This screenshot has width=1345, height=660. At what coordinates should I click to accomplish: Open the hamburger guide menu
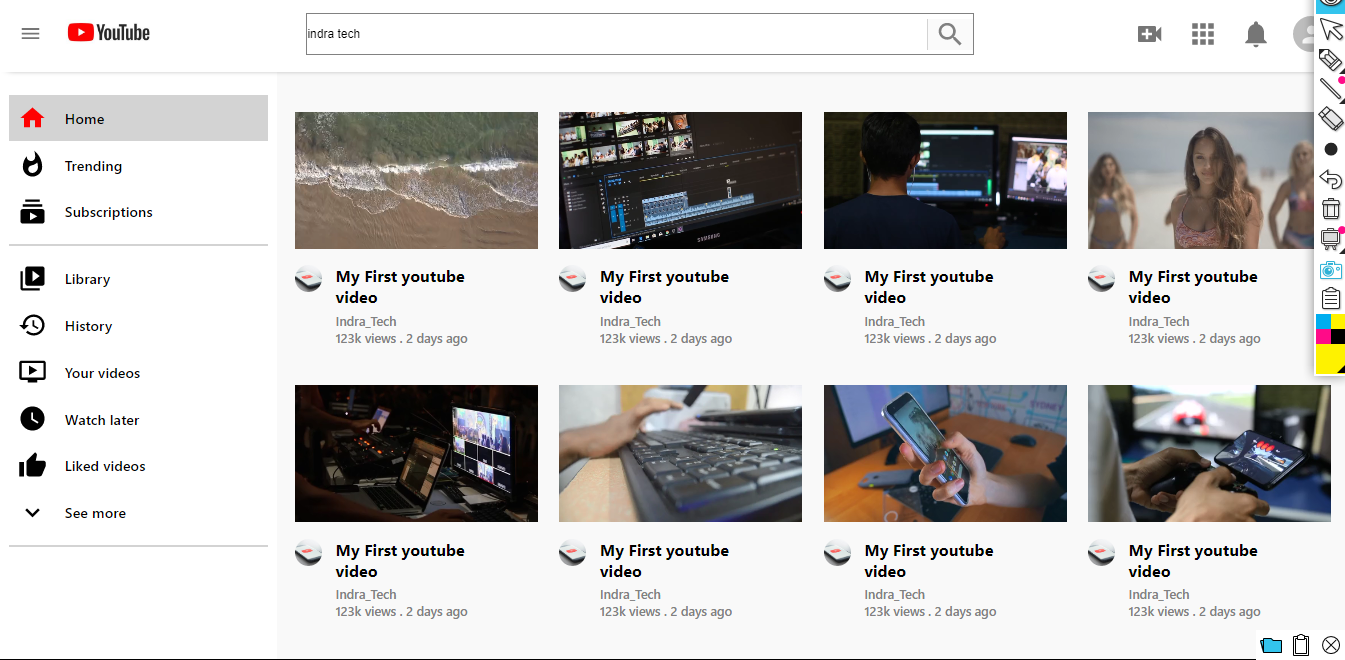(x=30, y=33)
